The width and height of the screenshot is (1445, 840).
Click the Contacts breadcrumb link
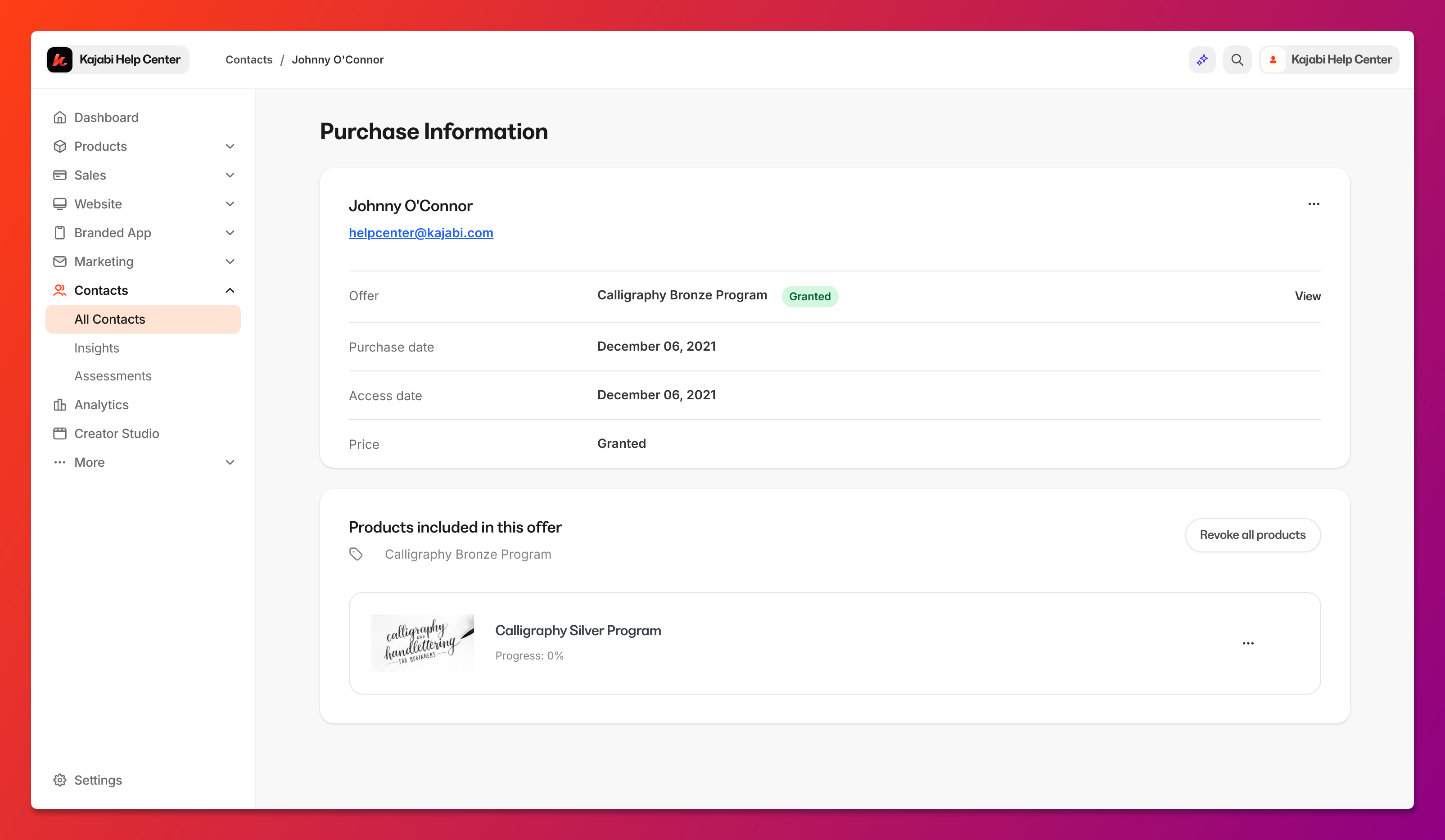pos(249,59)
